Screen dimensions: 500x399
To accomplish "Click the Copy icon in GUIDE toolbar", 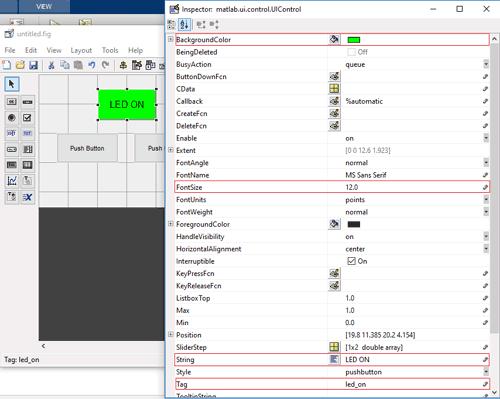I will [65, 65].
